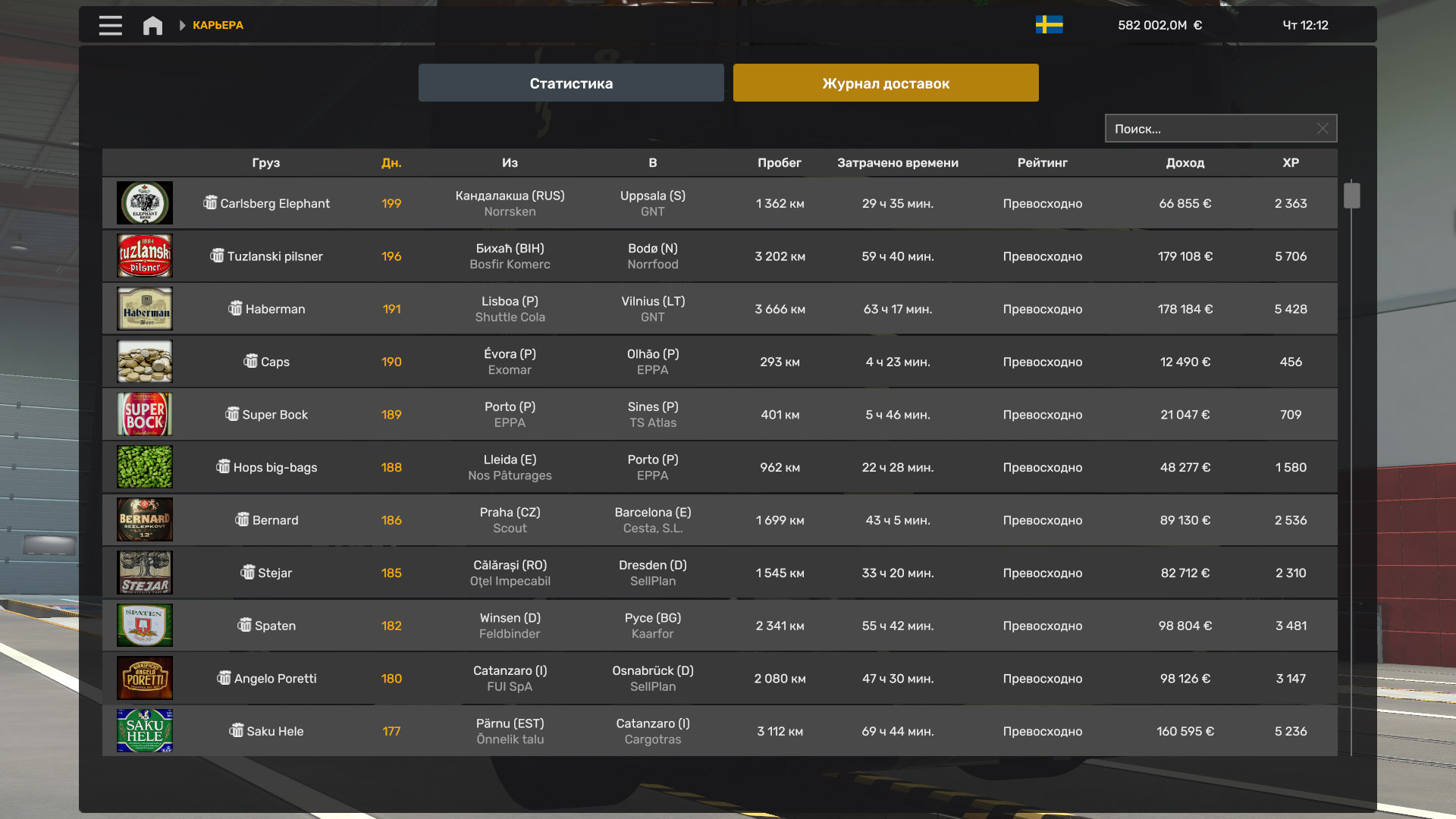Click the Caps cargo thumbnail
This screenshot has height=819, width=1456.
click(145, 362)
